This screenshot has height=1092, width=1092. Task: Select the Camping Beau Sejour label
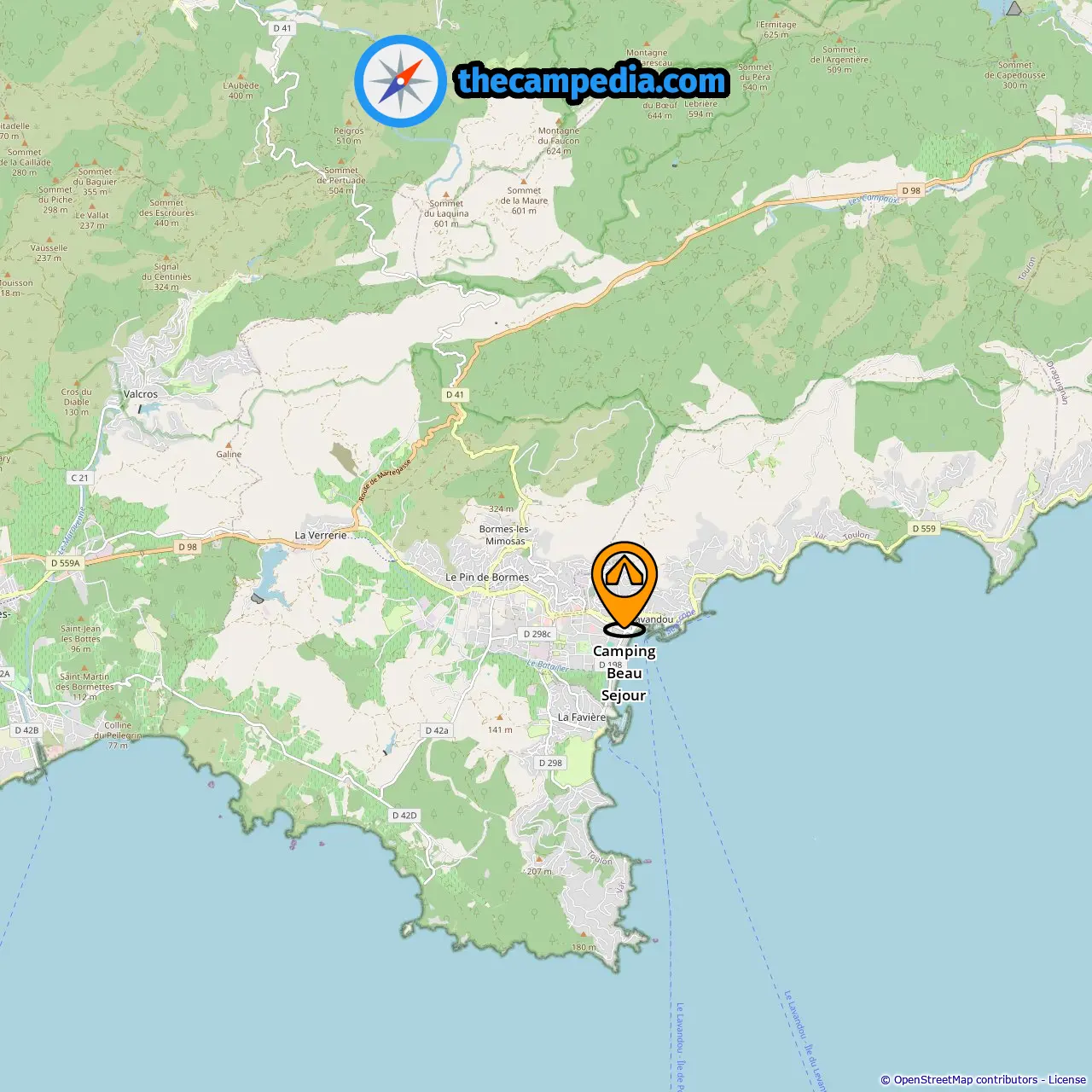pyautogui.click(x=624, y=673)
